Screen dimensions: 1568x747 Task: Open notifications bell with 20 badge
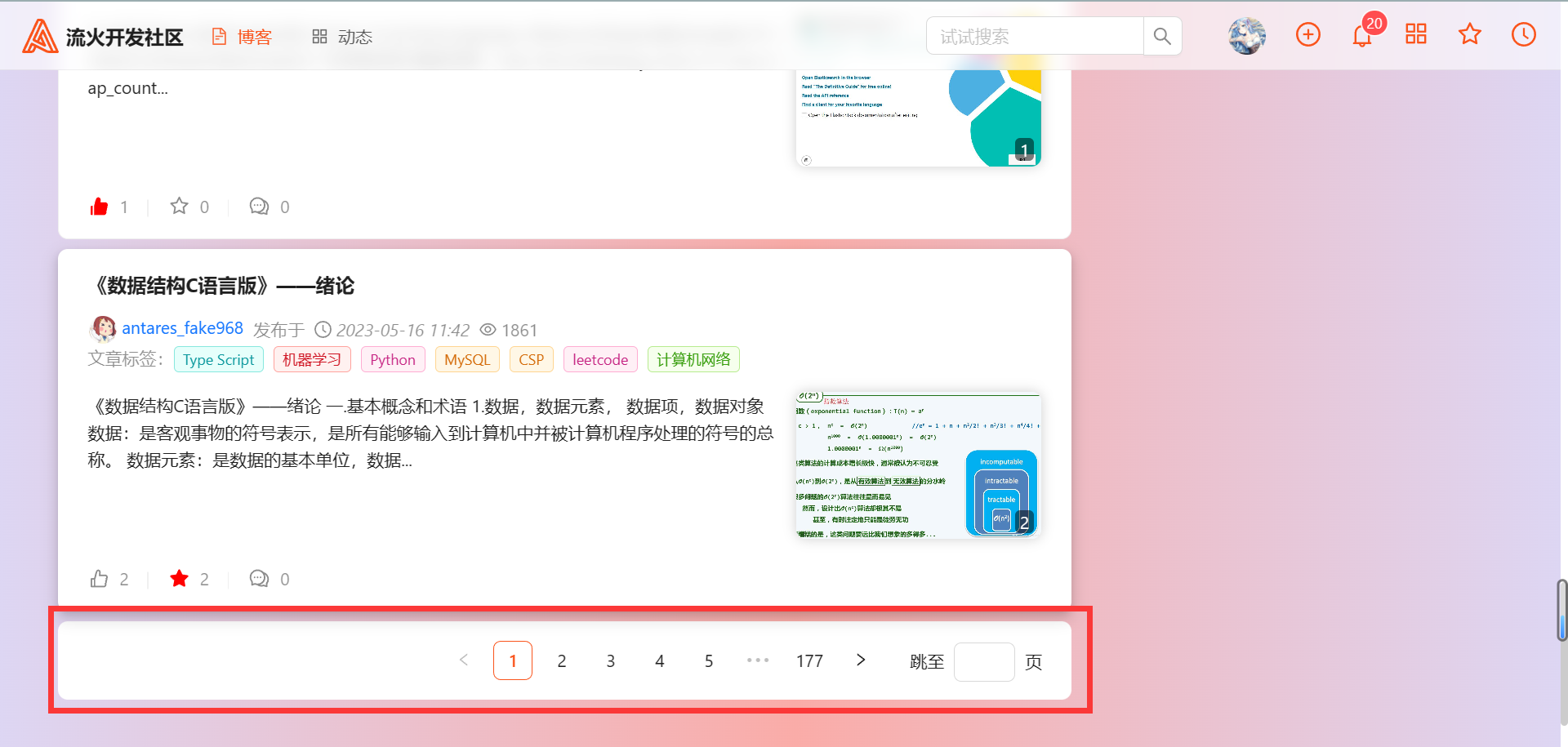[x=1362, y=36]
